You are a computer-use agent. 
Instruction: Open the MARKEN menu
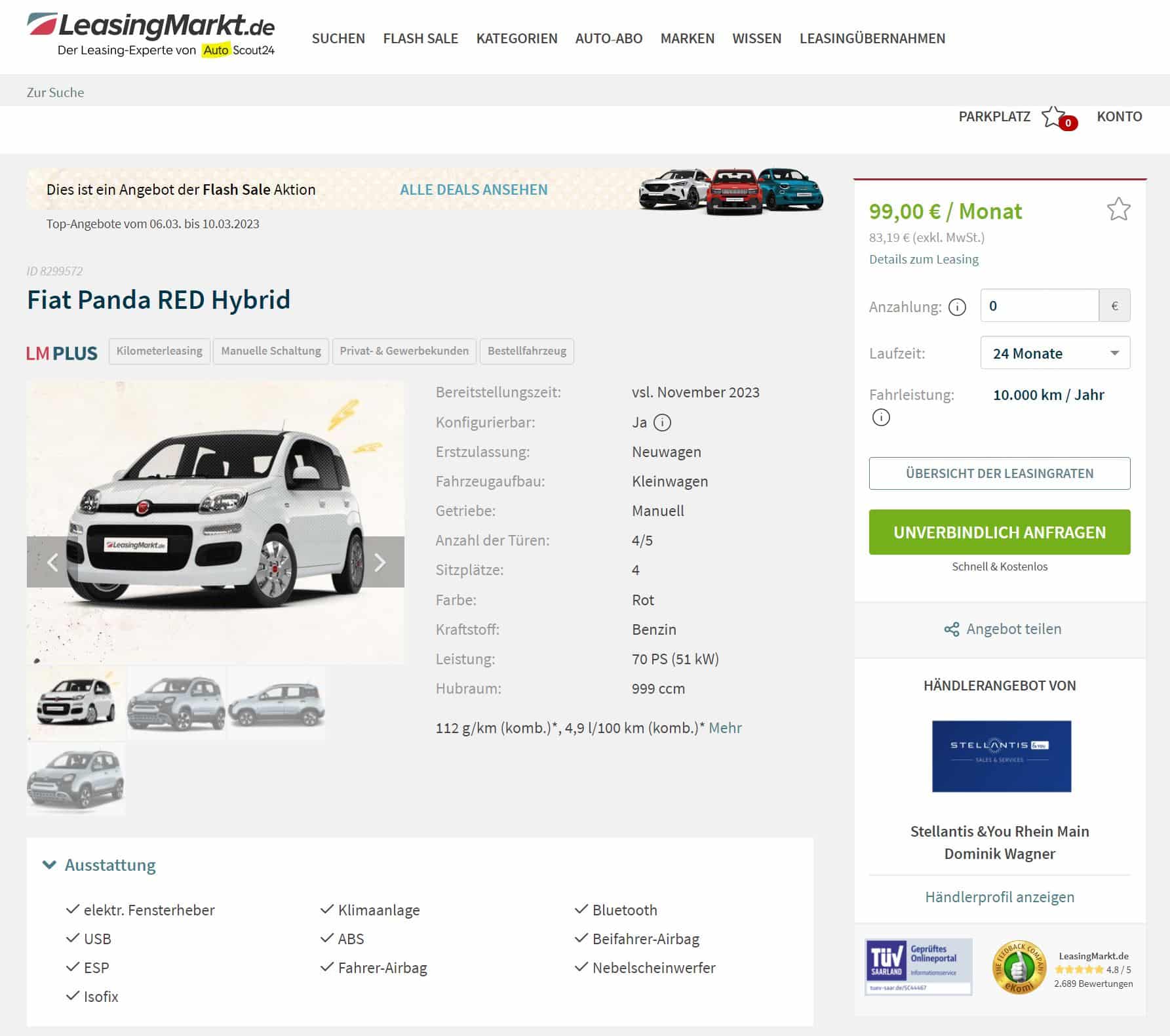tap(688, 38)
